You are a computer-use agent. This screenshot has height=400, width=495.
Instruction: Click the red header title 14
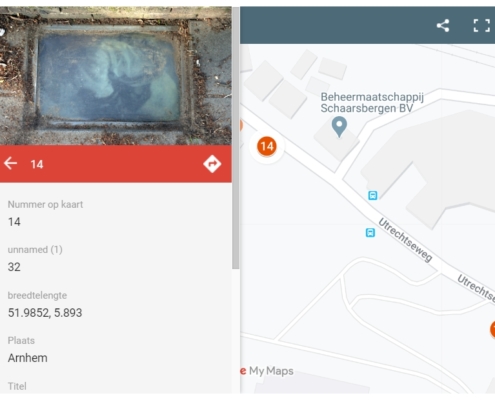tap(37, 164)
